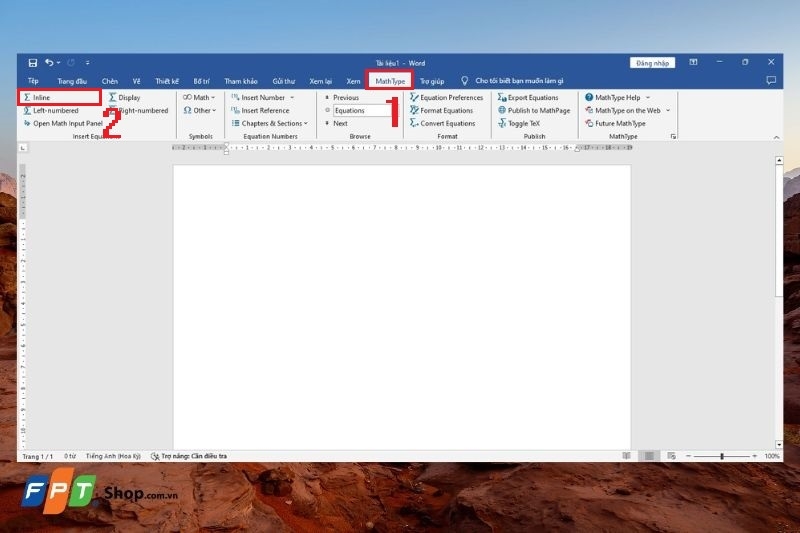Expand Chapters & Sections menu
Viewport: 800px width, 533px height.
[270, 123]
